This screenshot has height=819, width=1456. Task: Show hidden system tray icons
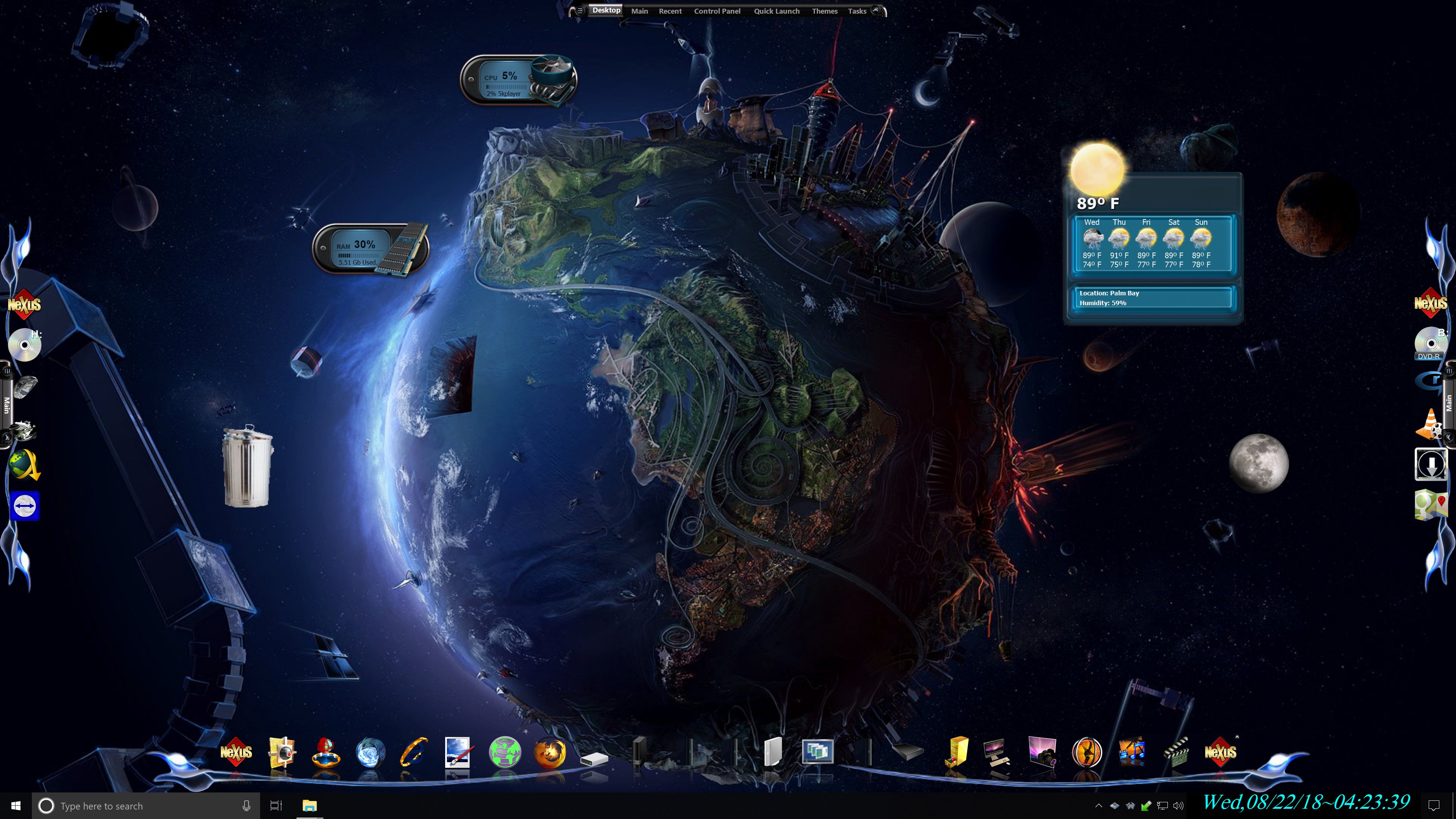point(1098,806)
